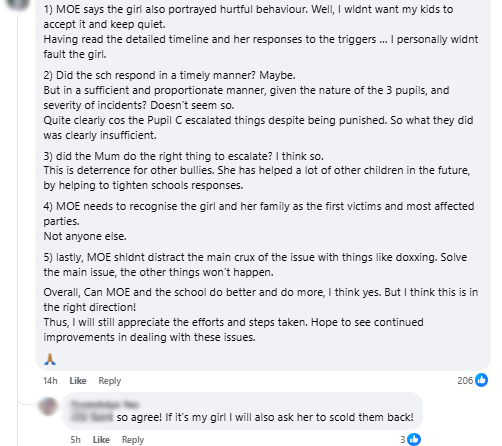Click the blurred tagged name before 'so agree!'
Image resolution: width=502 pixels, height=446 pixels.
[x=92, y=417]
